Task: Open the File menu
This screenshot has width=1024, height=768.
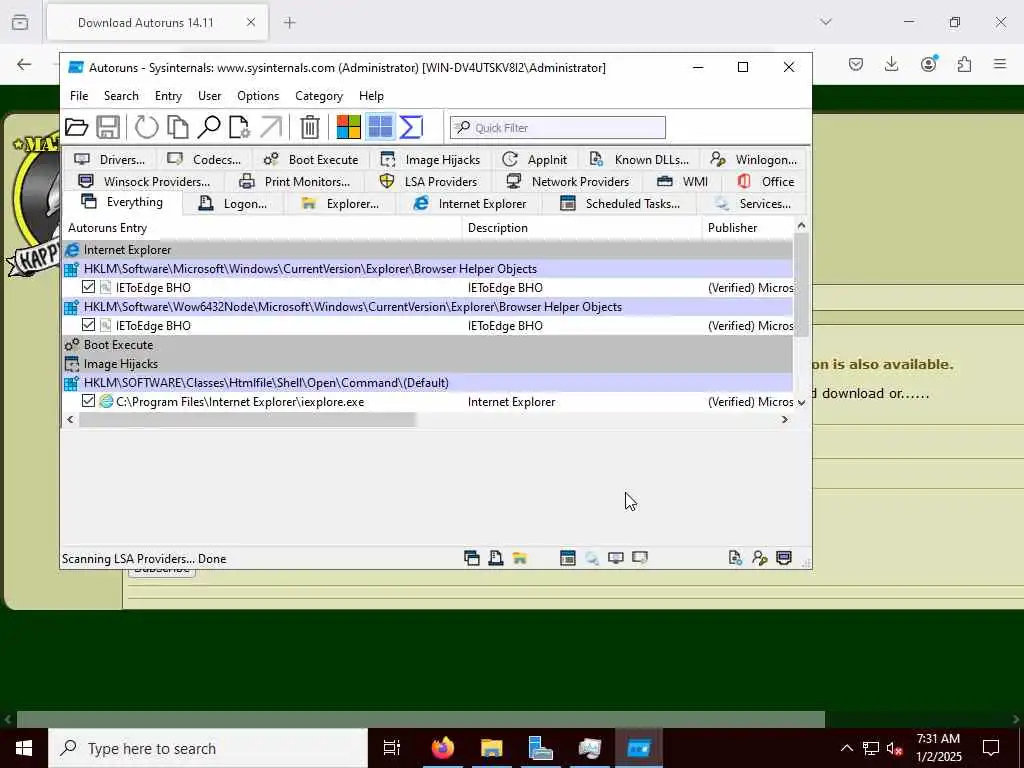Action: [79, 96]
